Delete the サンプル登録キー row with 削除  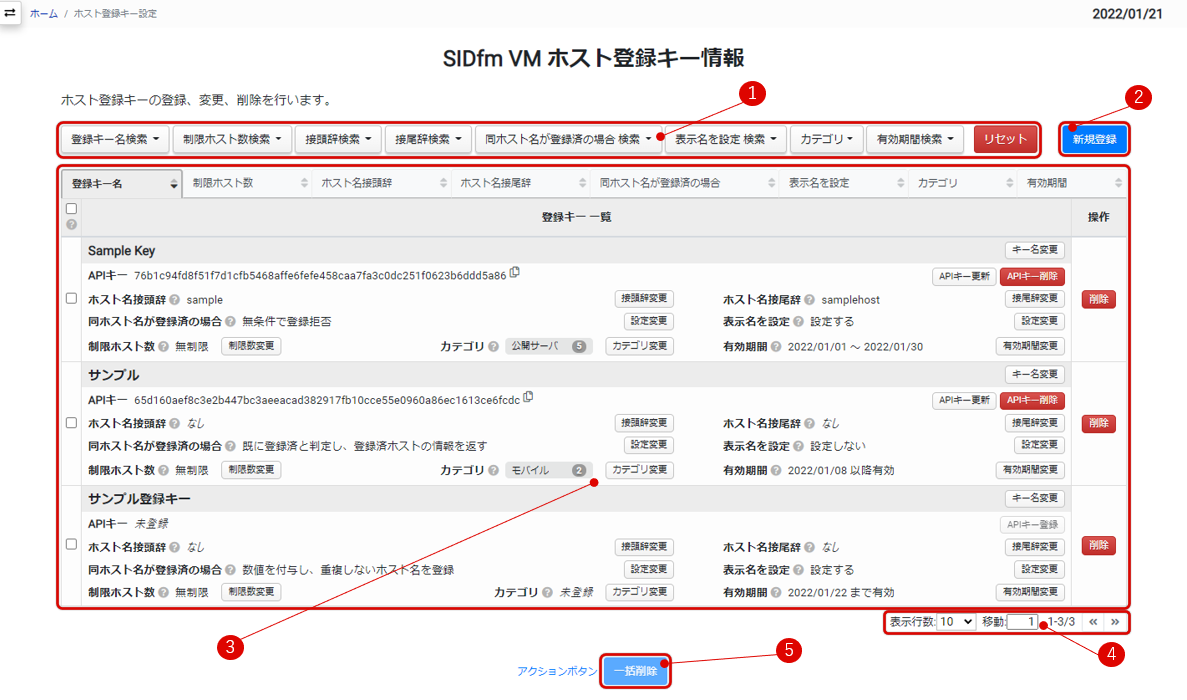(x=1098, y=545)
